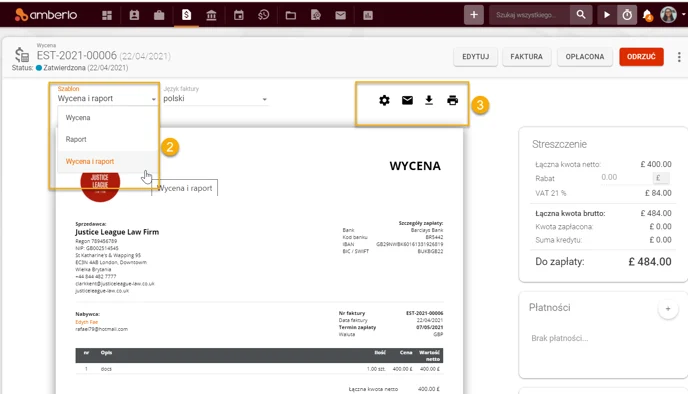Viewport: 688px width, 394px height.
Task: Click the estimate icon beside EST-2021-00006
Action: pyautogui.click(x=22, y=55)
